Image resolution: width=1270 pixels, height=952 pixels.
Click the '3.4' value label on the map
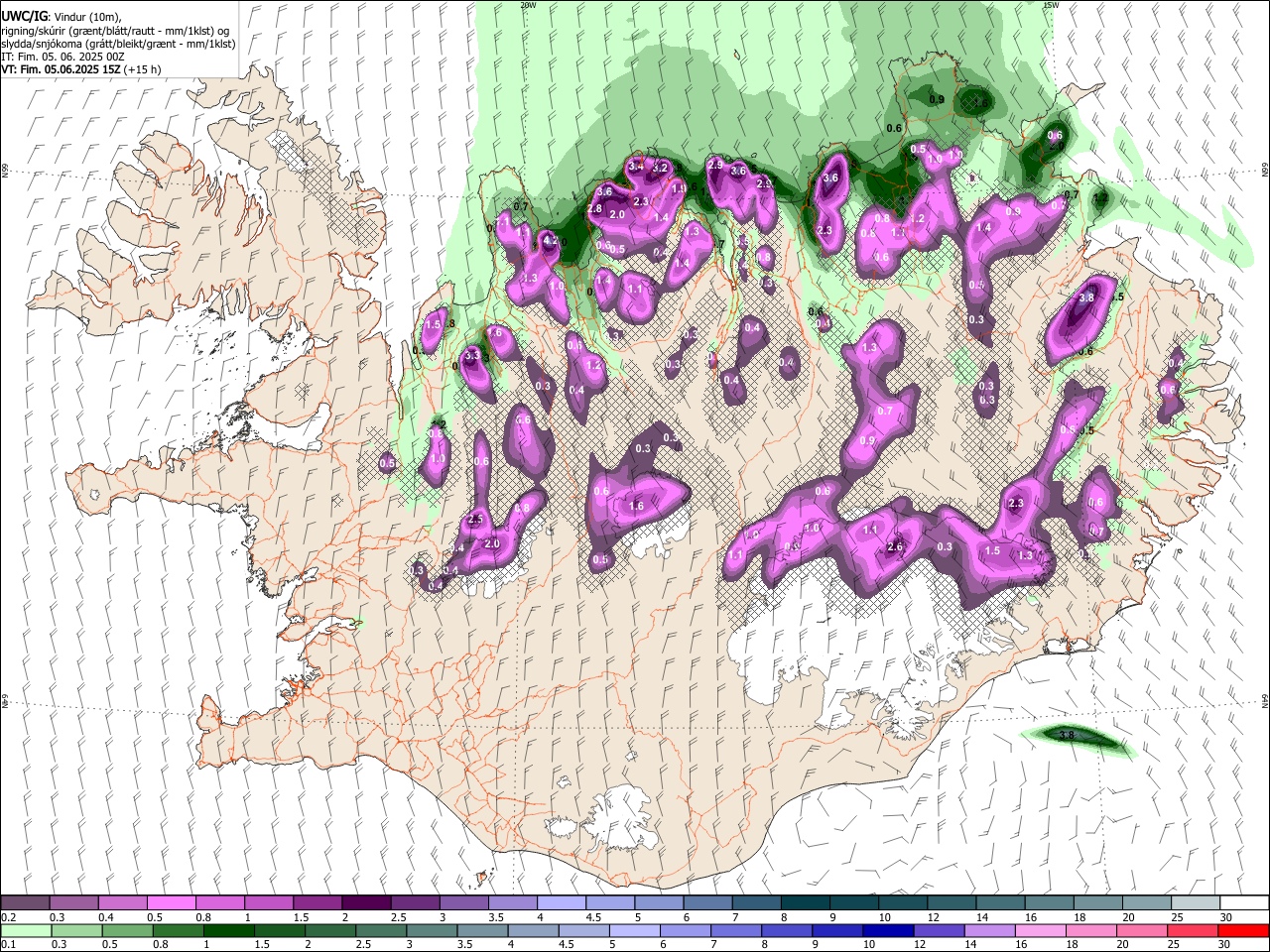636,165
